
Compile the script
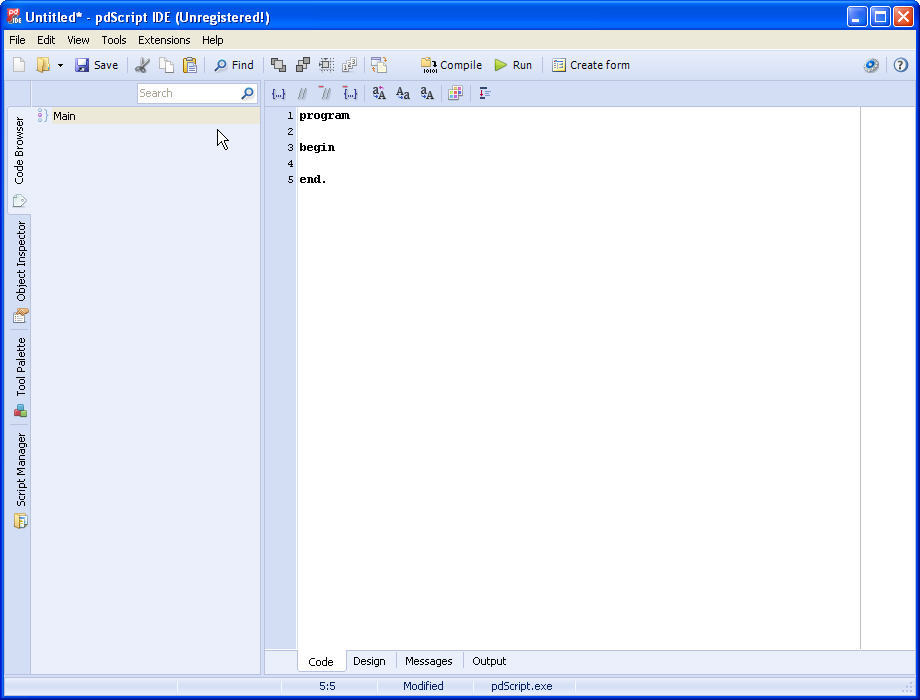click(451, 65)
